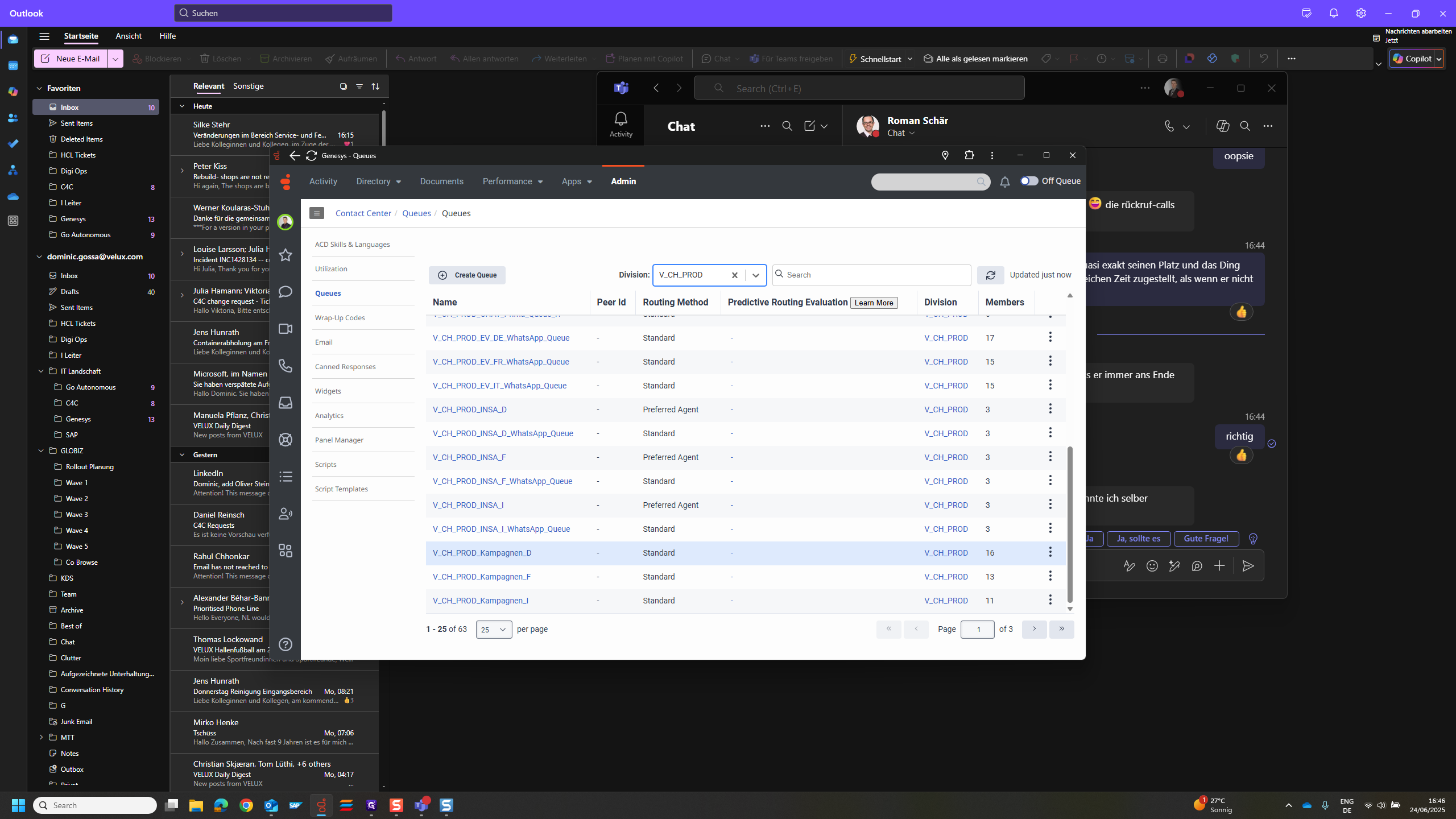Image resolution: width=1456 pixels, height=819 pixels.
Task: Open the Genesys Activity tab
Action: point(323,181)
